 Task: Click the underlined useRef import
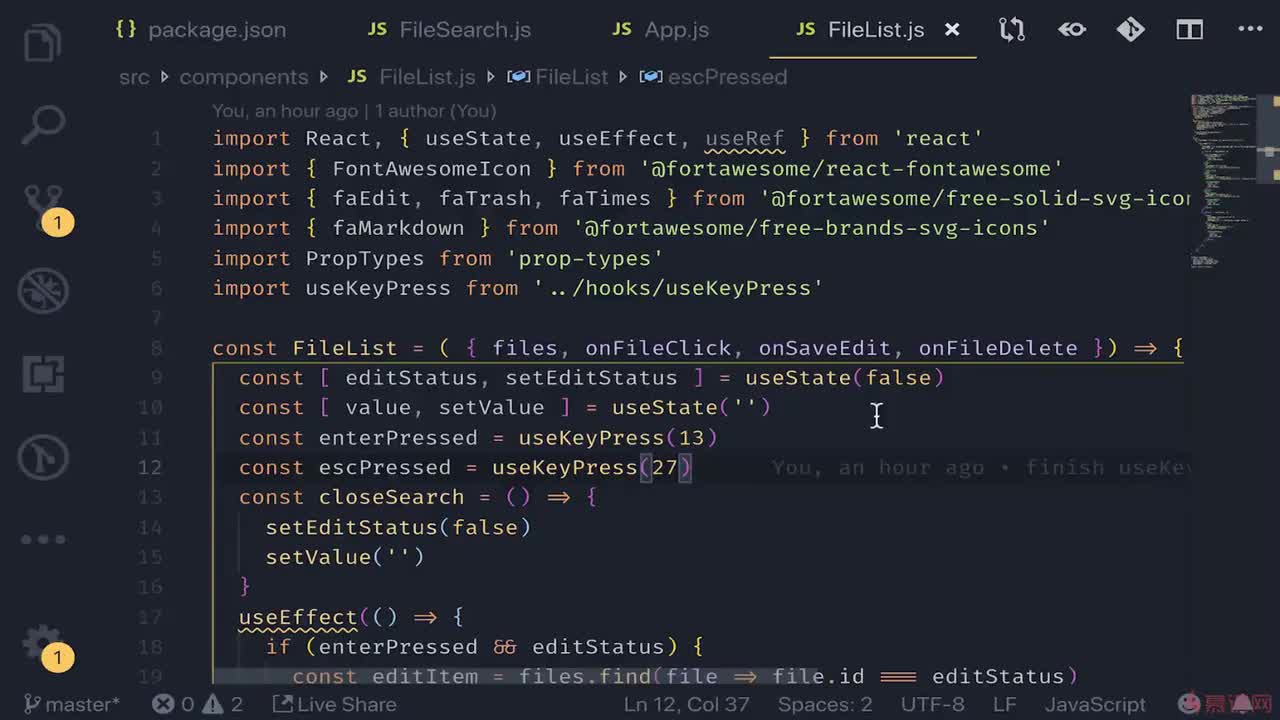click(x=745, y=138)
